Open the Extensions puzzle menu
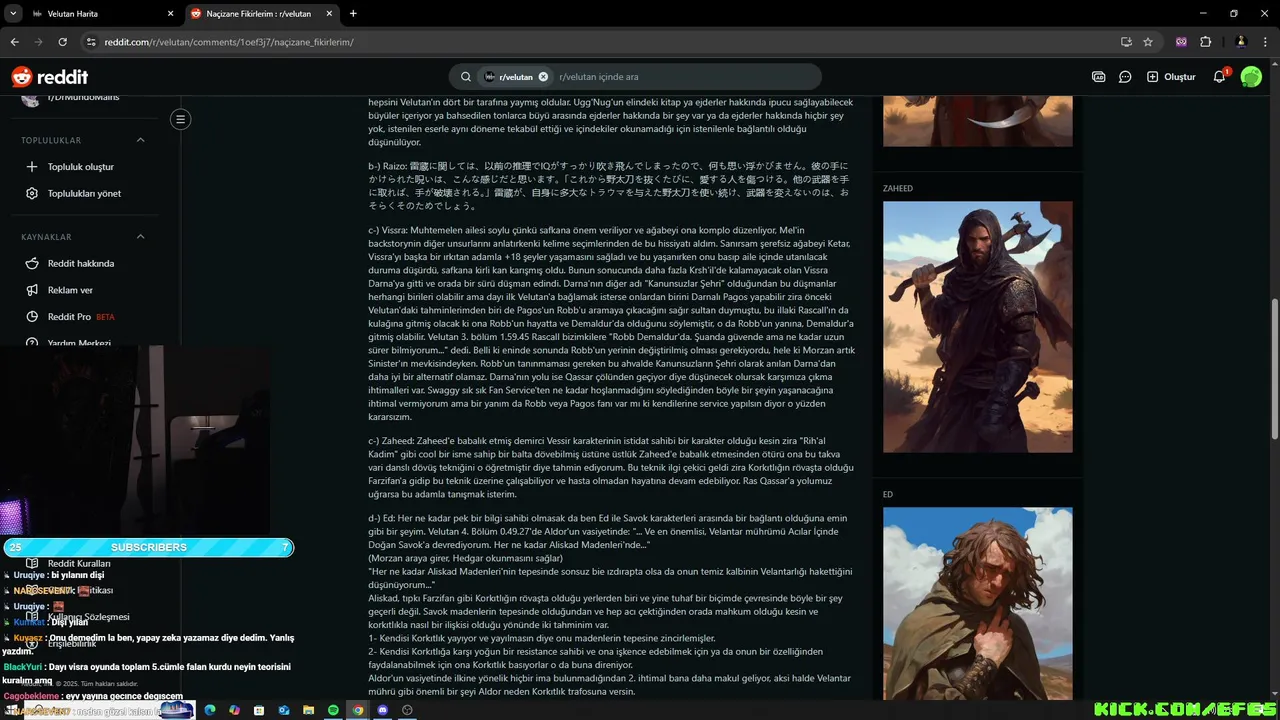This screenshot has width=1280, height=720. (1205, 42)
